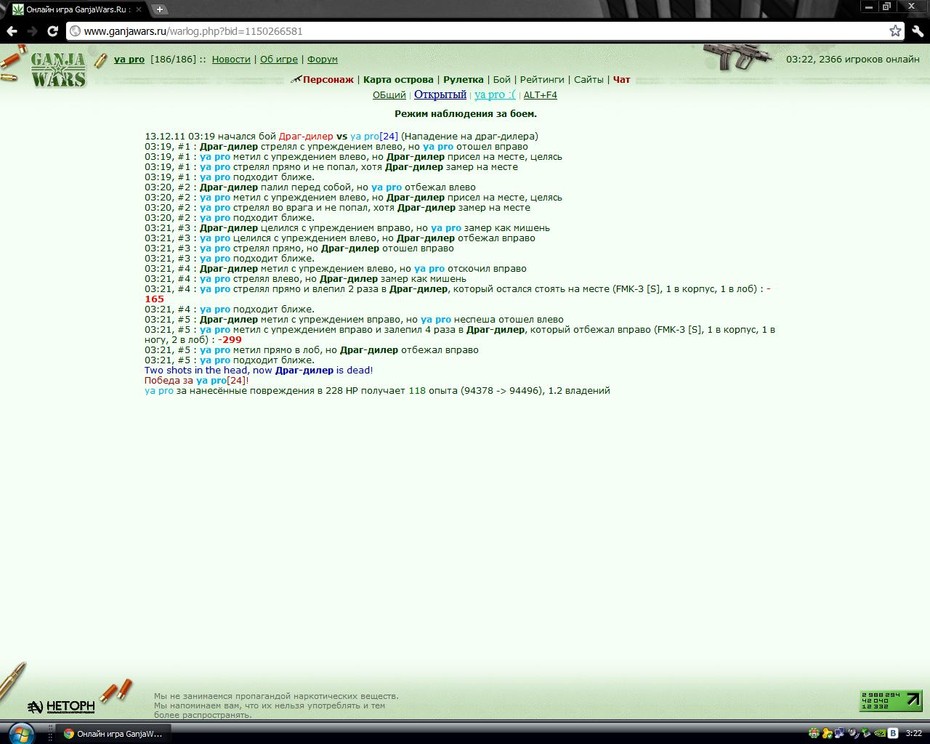Click the red 165 damage value
The width and height of the screenshot is (930, 744).
pos(154,299)
